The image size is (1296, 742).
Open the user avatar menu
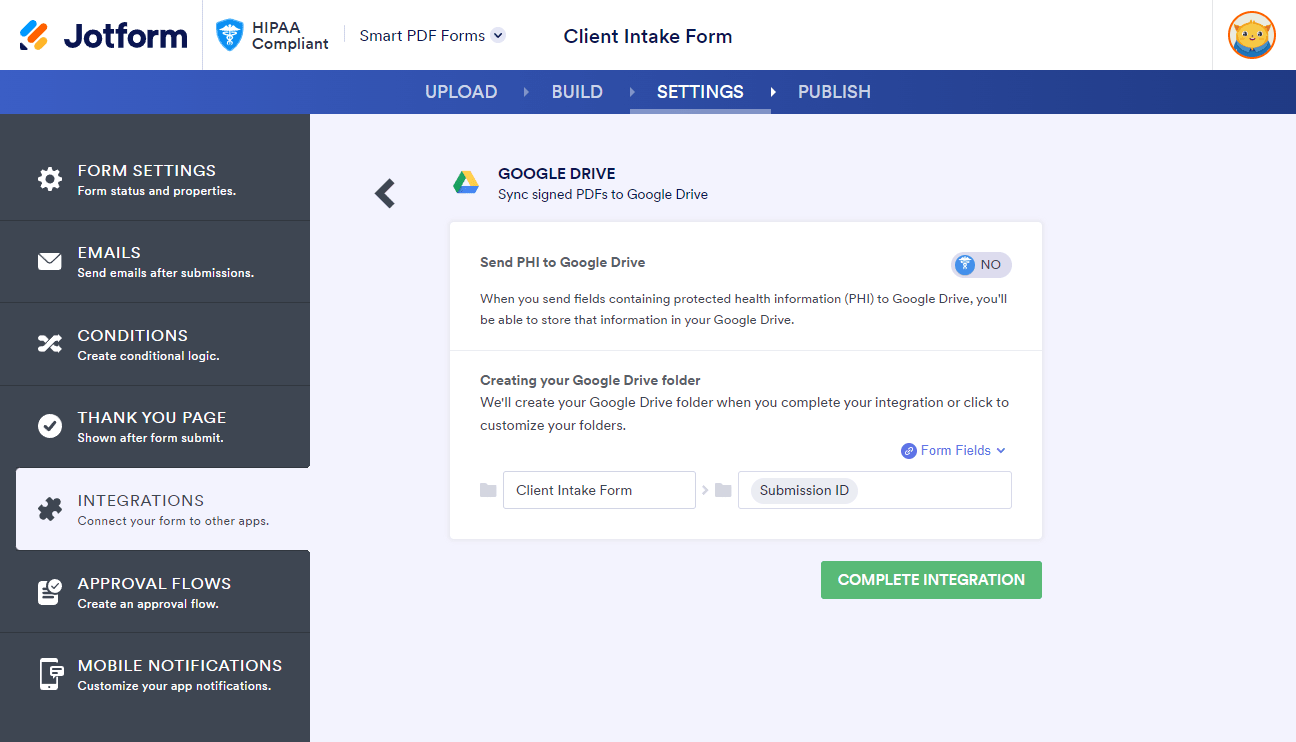click(1251, 36)
